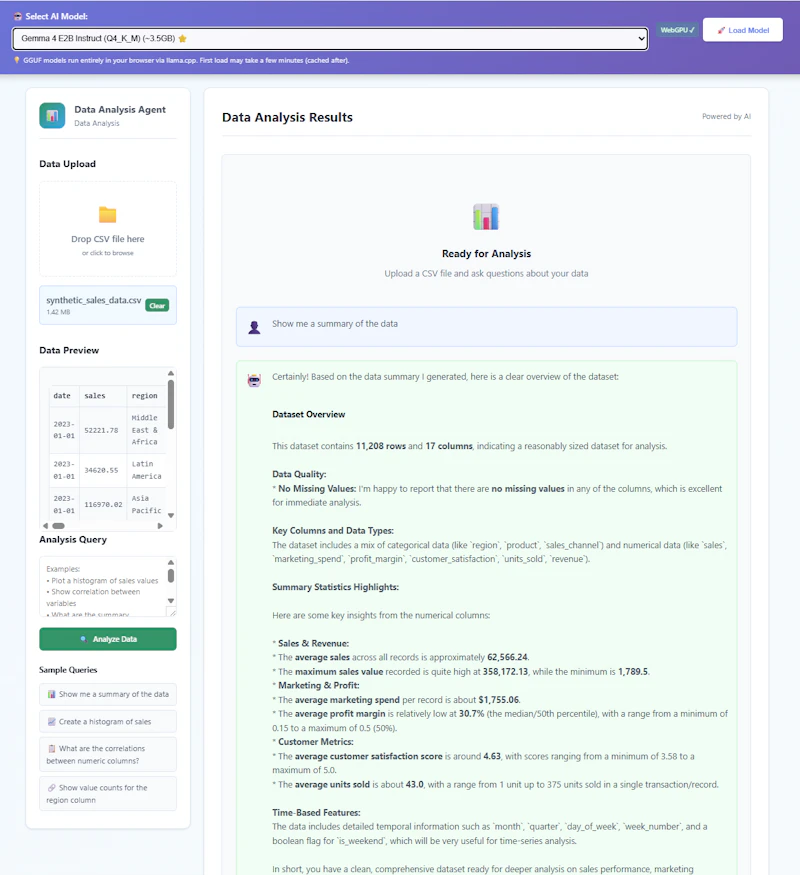Click the Data Analysis Agent logo icon
Image resolution: width=800 pixels, height=875 pixels.
coord(52,116)
